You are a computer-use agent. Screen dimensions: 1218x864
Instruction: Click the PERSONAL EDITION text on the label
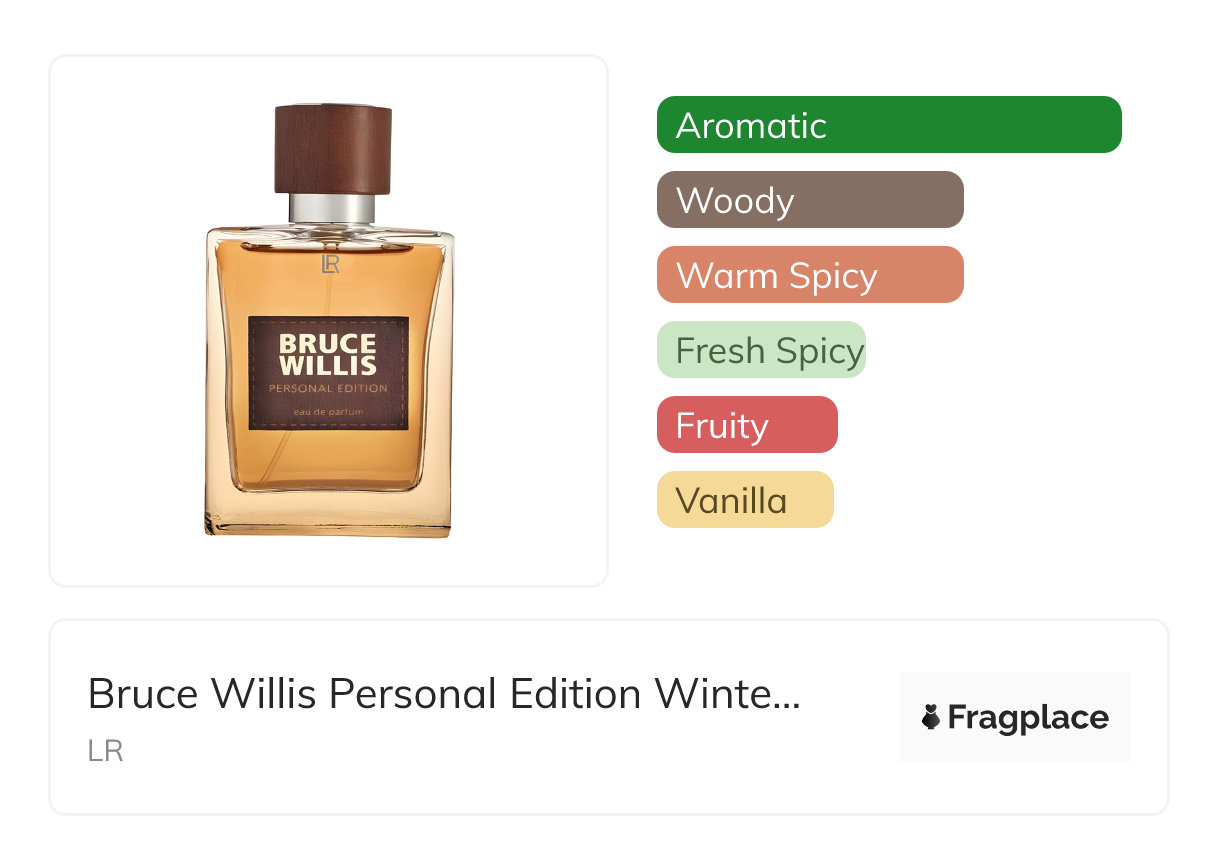pos(328,388)
